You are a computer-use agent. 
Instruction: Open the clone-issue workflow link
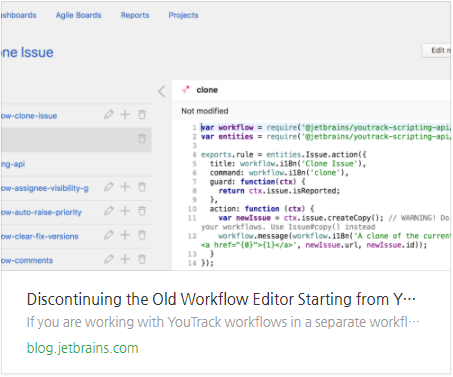(x=29, y=116)
